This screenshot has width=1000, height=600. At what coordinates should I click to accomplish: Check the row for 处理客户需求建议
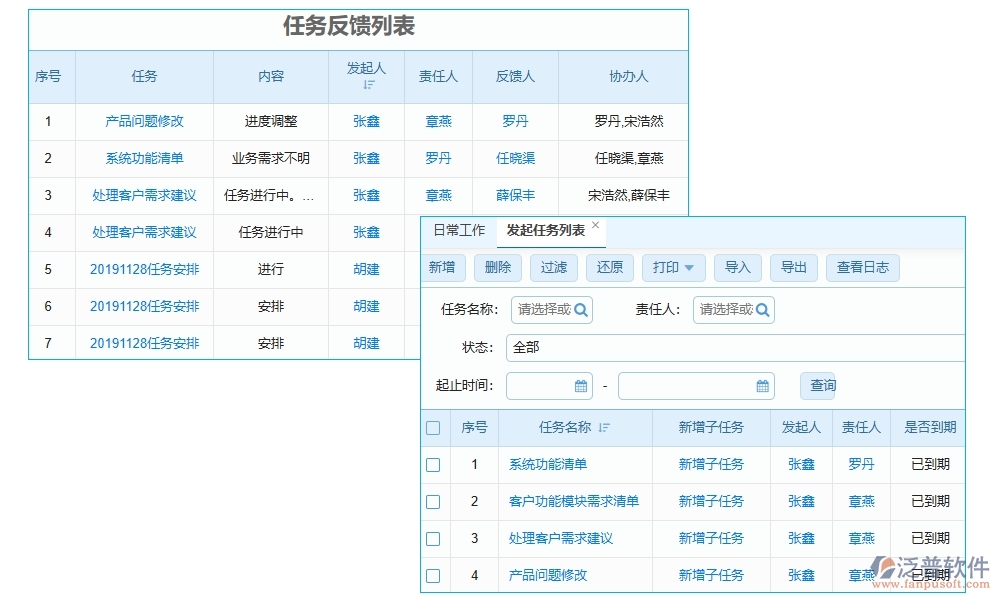433,538
